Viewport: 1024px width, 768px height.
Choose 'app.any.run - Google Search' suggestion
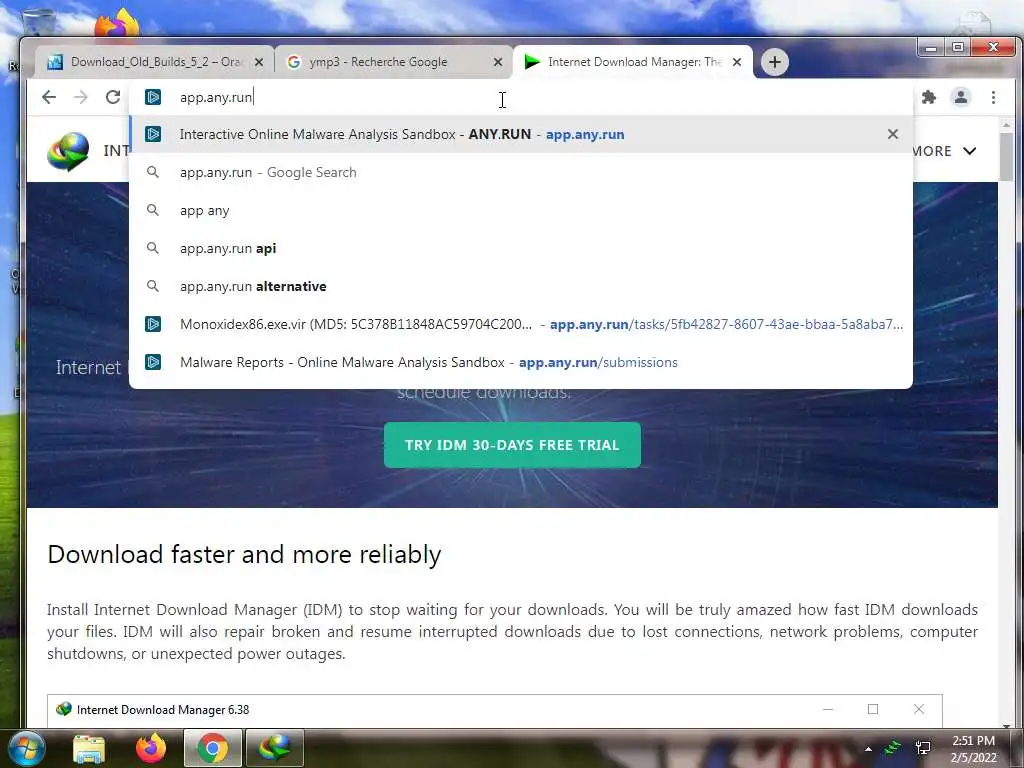coord(521,172)
